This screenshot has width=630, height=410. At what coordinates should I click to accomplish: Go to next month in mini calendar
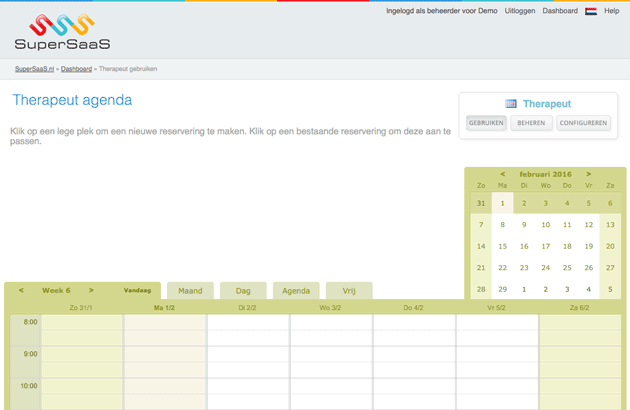(x=589, y=174)
